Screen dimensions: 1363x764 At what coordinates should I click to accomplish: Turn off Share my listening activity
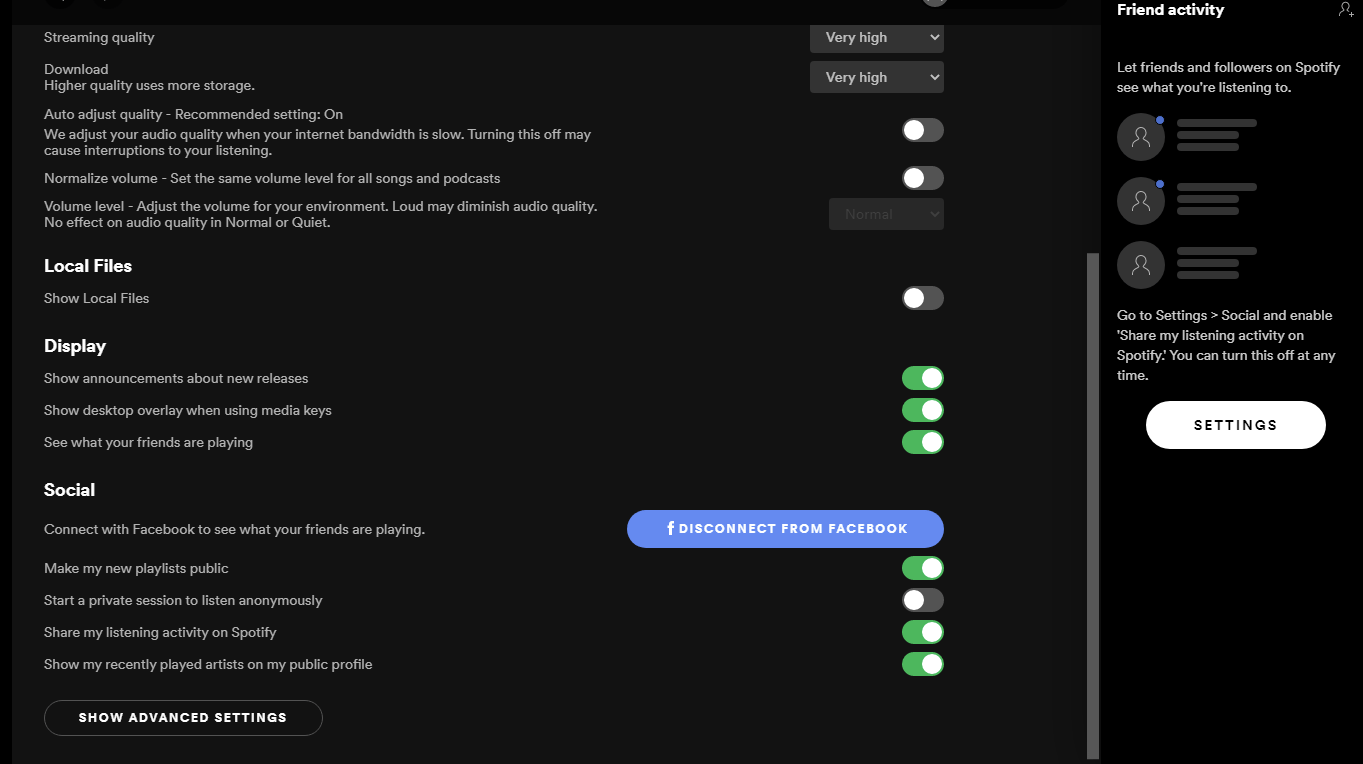(923, 632)
